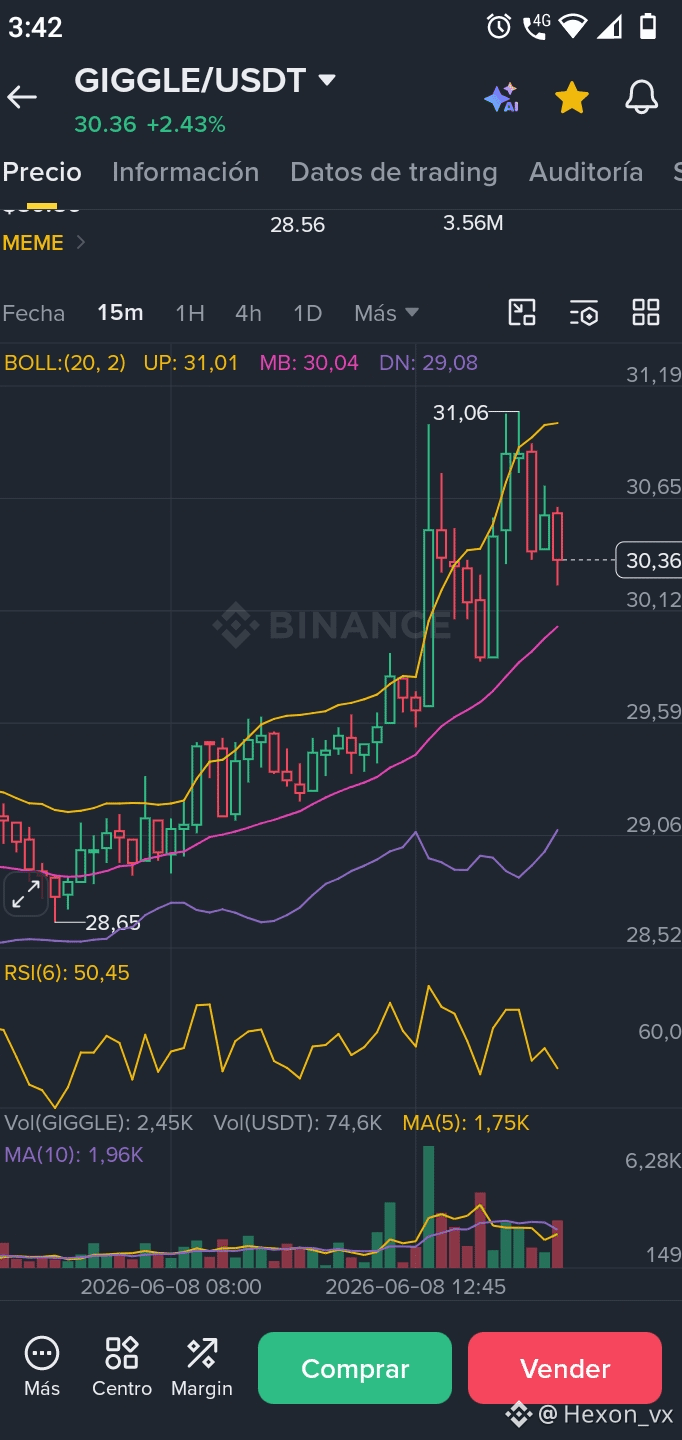Tap the cellular signal icon in status bar
This screenshot has height=1440, width=682.
pyautogui.click(x=609, y=26)
